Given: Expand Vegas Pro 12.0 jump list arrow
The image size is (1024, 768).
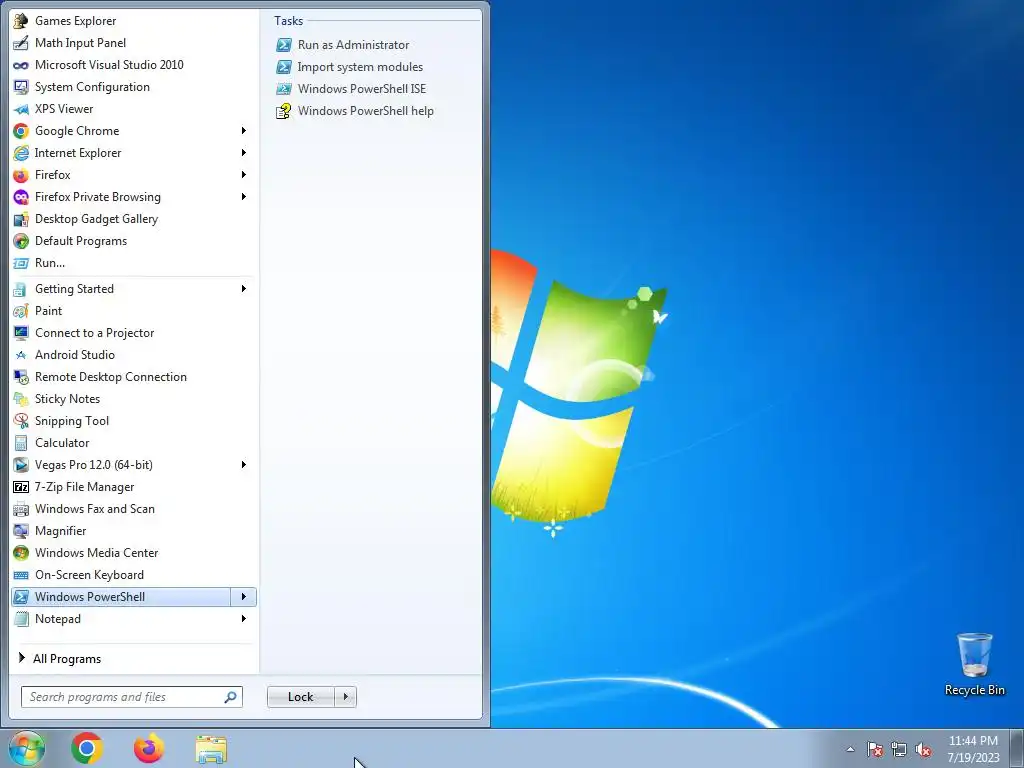Looking at the screenshot, I should coord(244,465).
